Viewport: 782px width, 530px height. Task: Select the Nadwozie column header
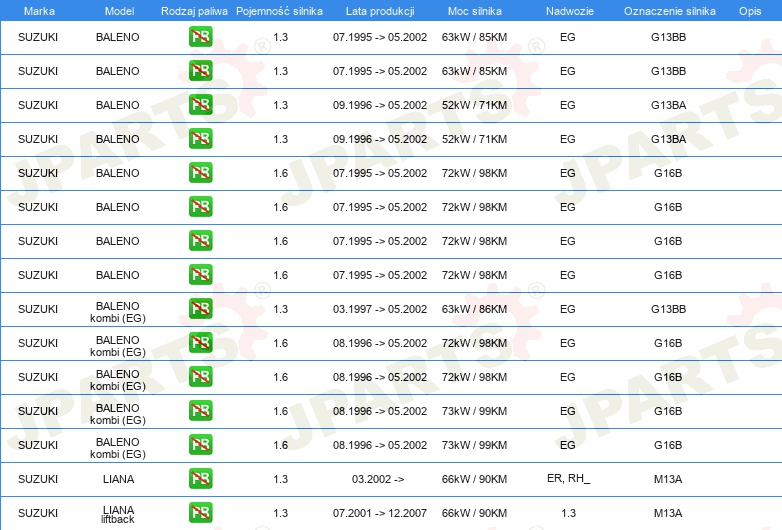coord(570,11)
